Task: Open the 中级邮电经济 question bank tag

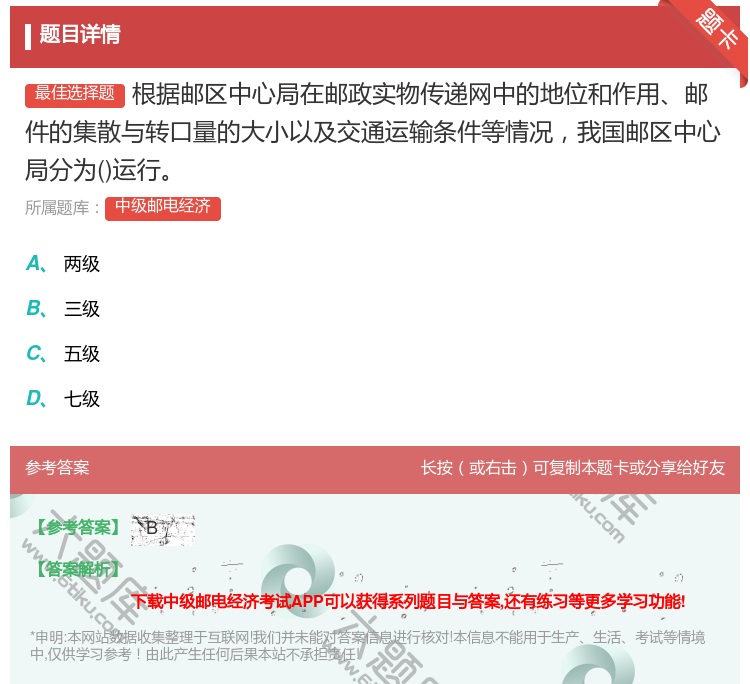Action: 163,208
